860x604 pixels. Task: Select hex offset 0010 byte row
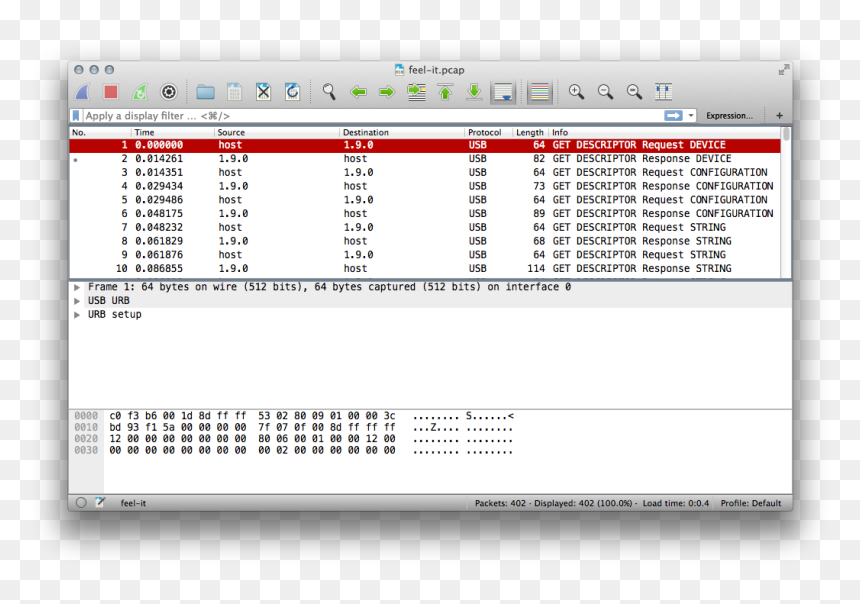(294, 427)
